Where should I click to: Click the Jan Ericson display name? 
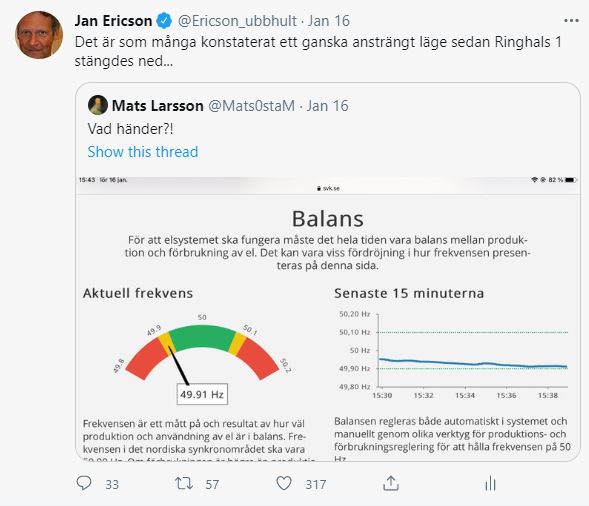pyautogui.click(x=113, y=21)
